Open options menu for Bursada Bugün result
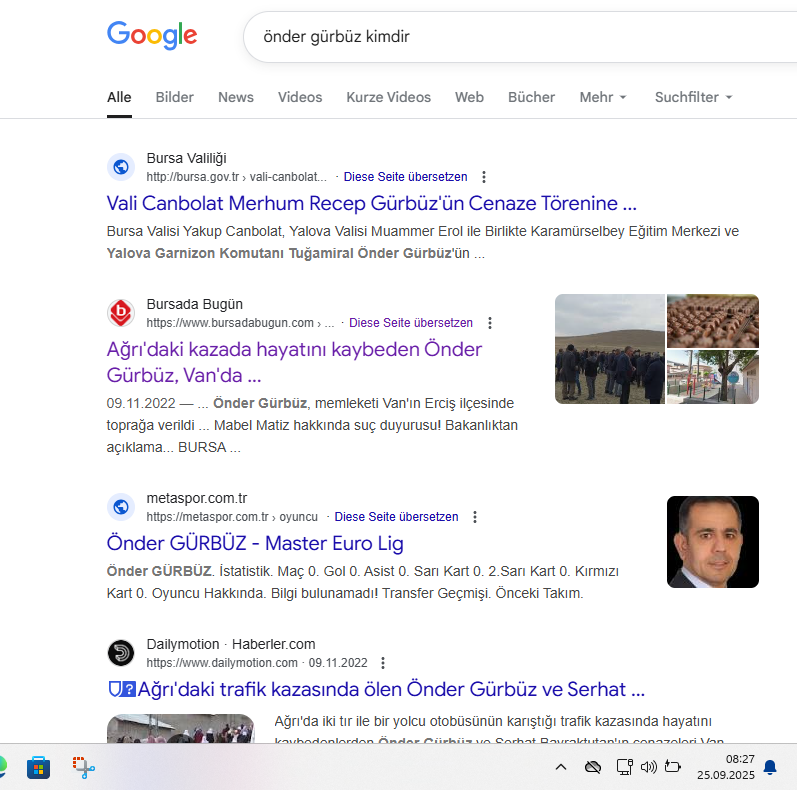The width and height of the screenshot is (797, 790). click(x=489, y=323)
